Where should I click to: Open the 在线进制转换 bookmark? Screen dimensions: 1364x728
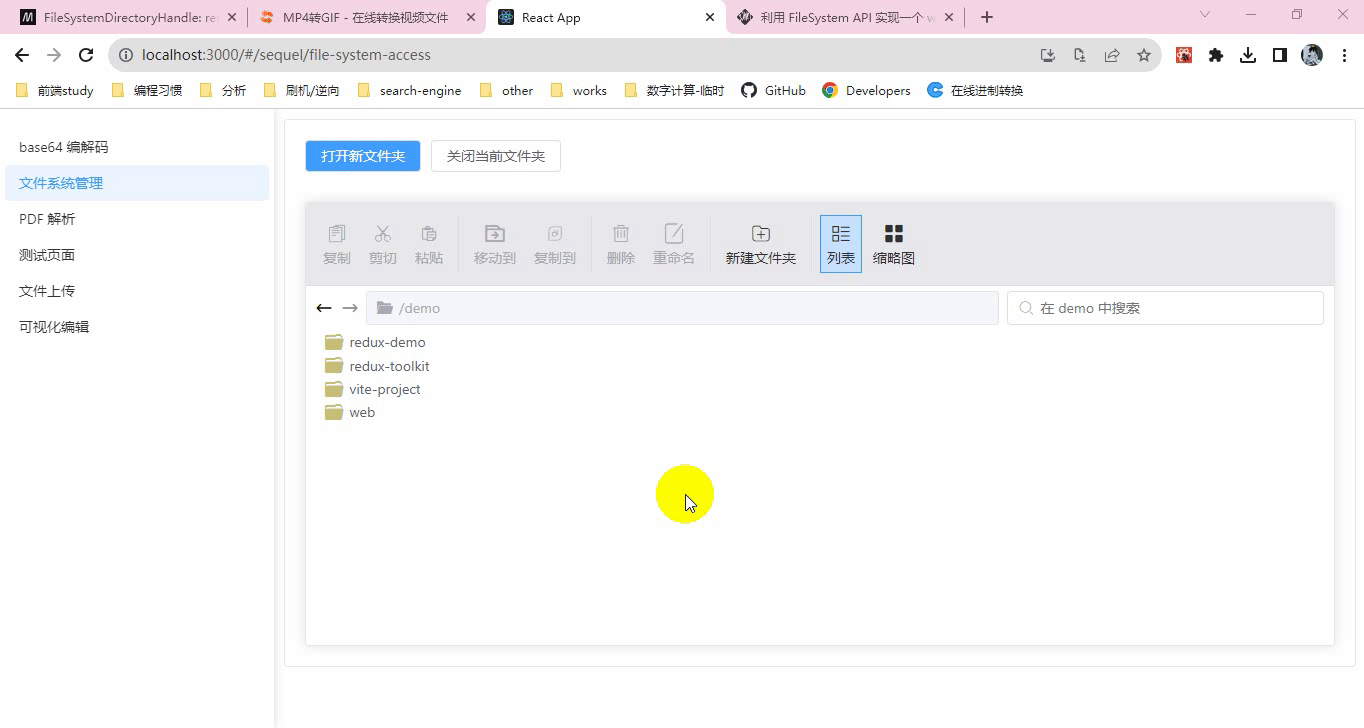point(976,90)
